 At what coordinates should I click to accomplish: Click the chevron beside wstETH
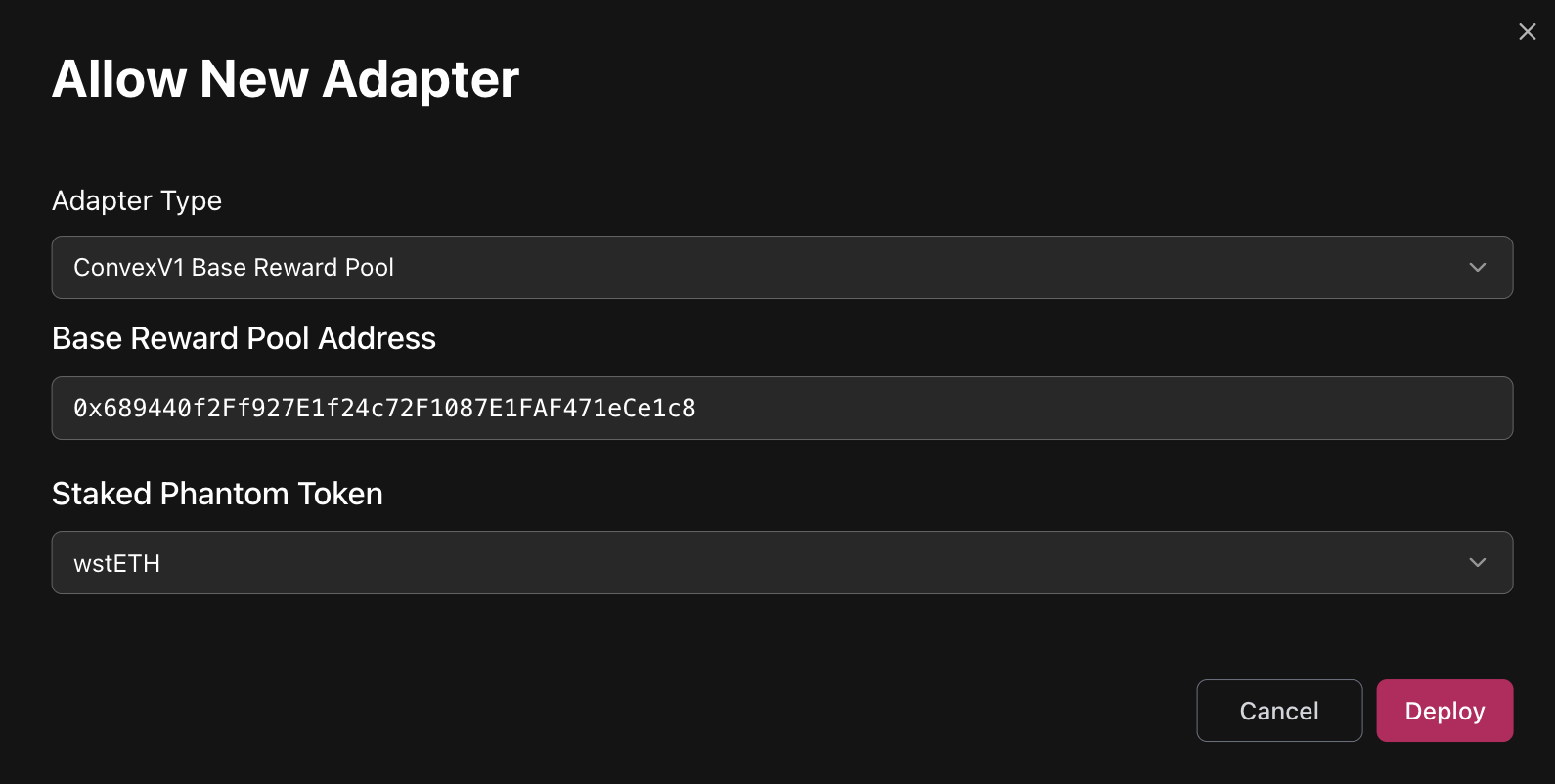[1477, 562]
